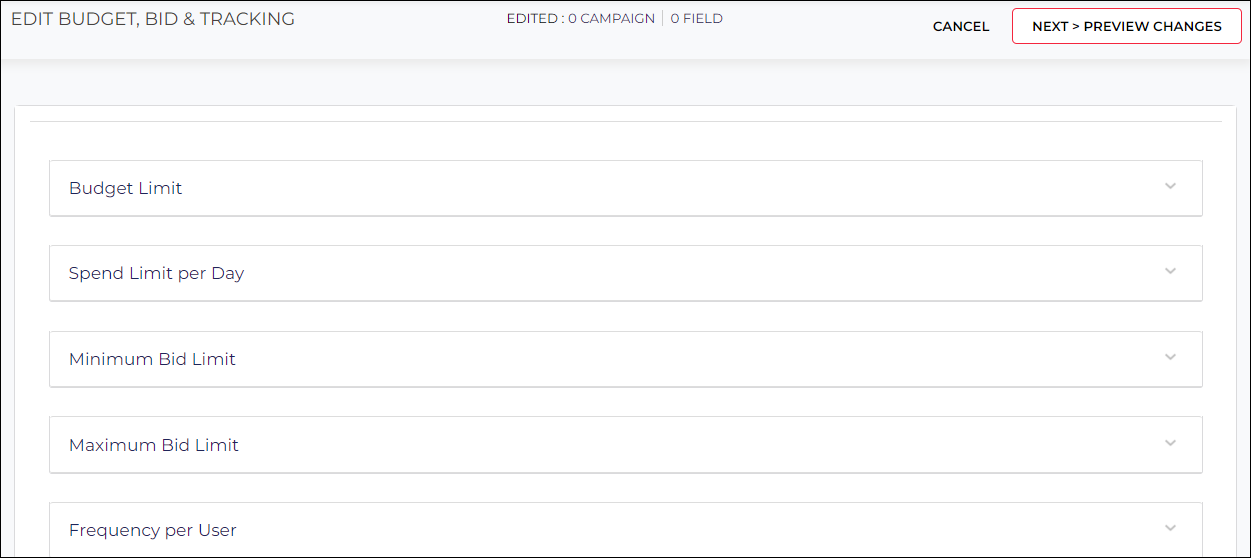Click the Minimum Bid Limit chevron icon
This screenshot has height=558, width=1251.
pos(1170,358)
